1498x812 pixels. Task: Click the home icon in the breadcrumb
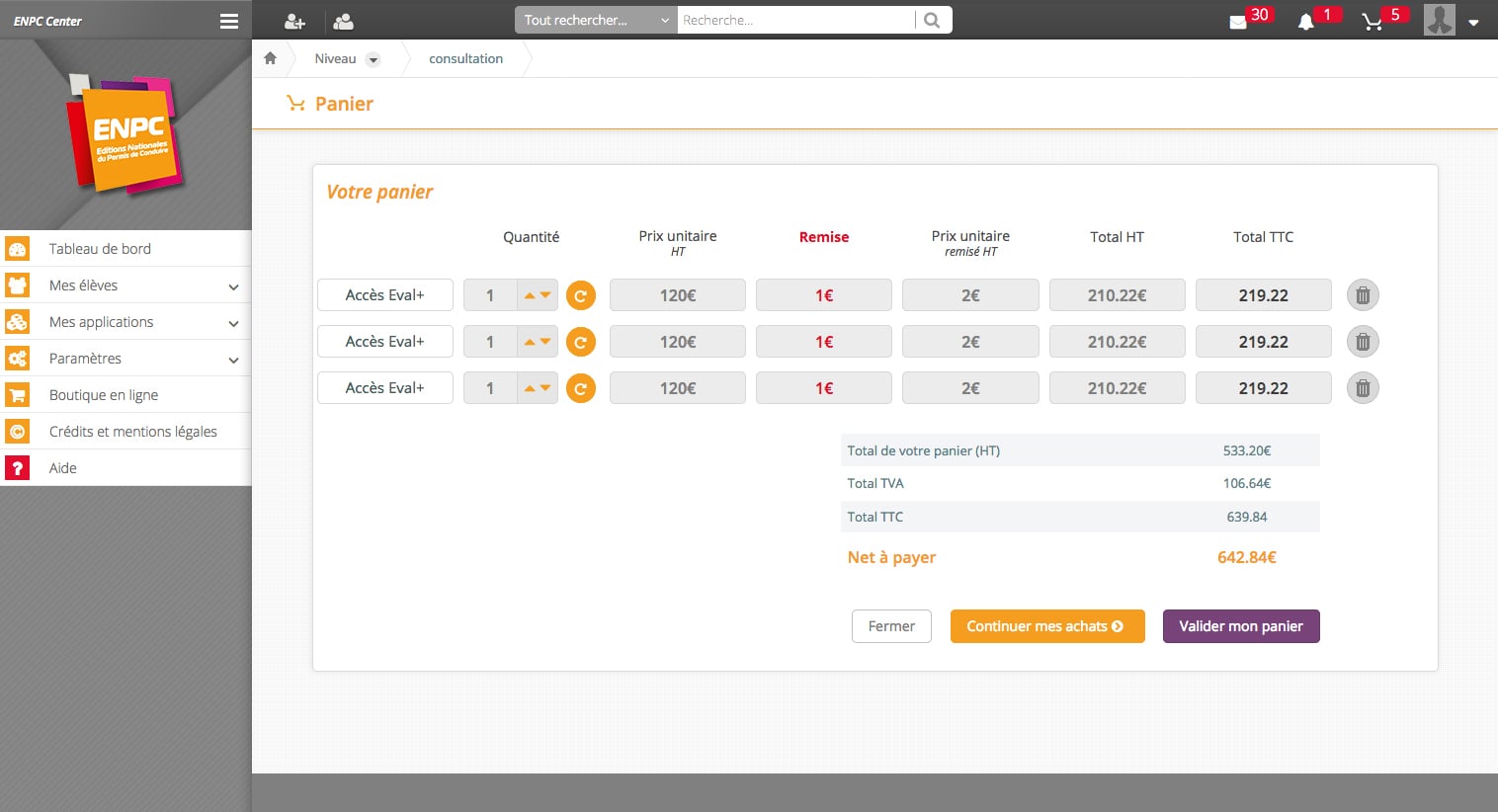tap(271, 58)
